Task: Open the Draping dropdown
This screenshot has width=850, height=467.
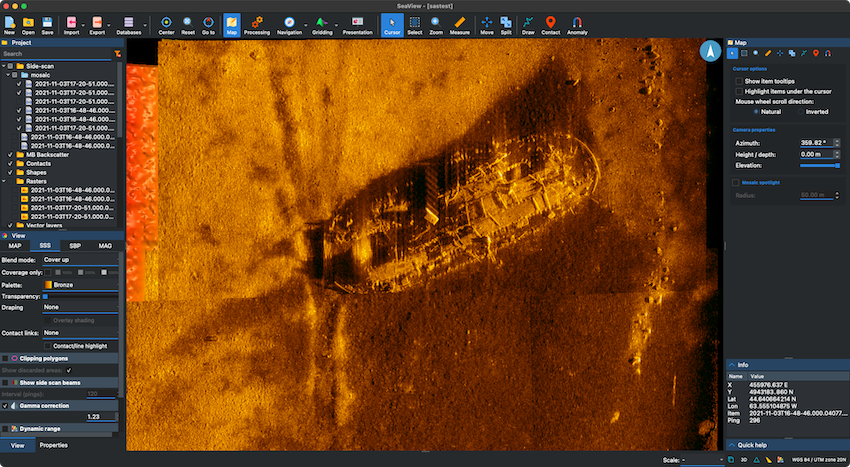Action: (x=80, y=307)
